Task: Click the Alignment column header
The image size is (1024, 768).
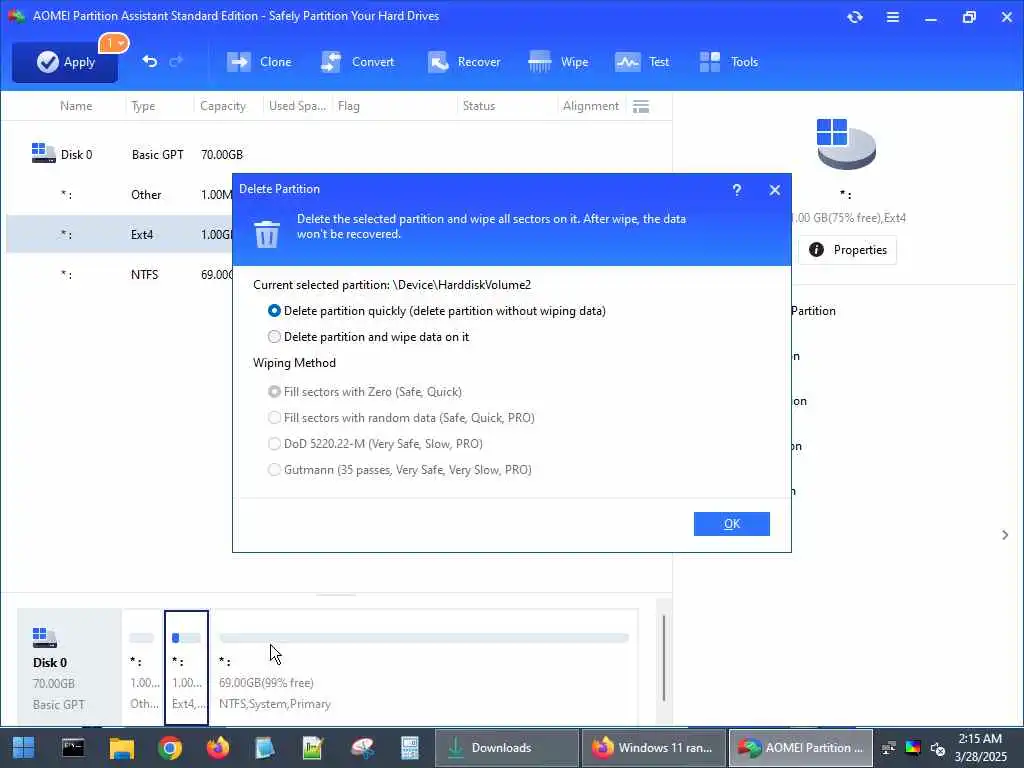Action: tap(590, 106)
